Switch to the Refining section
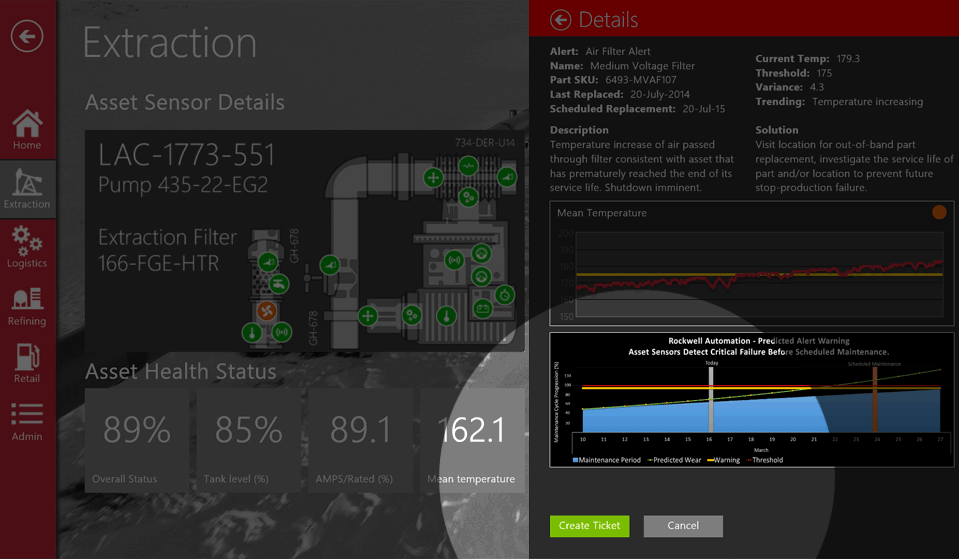Image resolution: width=959 pixels, height=559 pixels. [27, 306]
